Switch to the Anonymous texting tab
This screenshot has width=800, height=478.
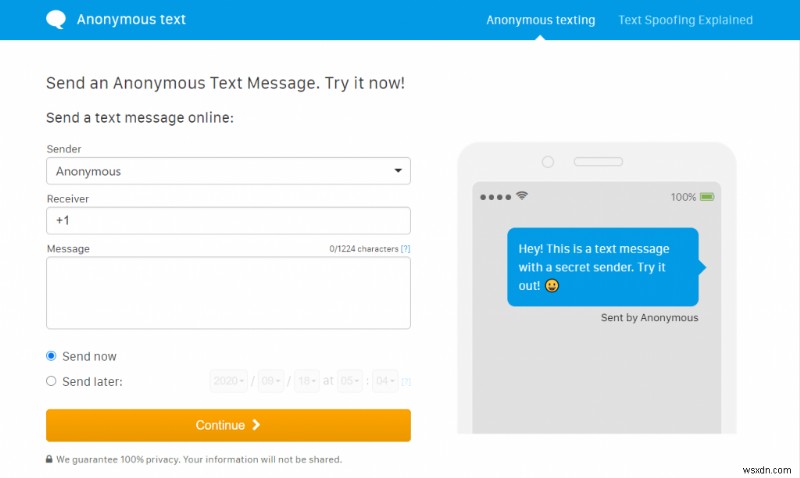pos(540,20)
